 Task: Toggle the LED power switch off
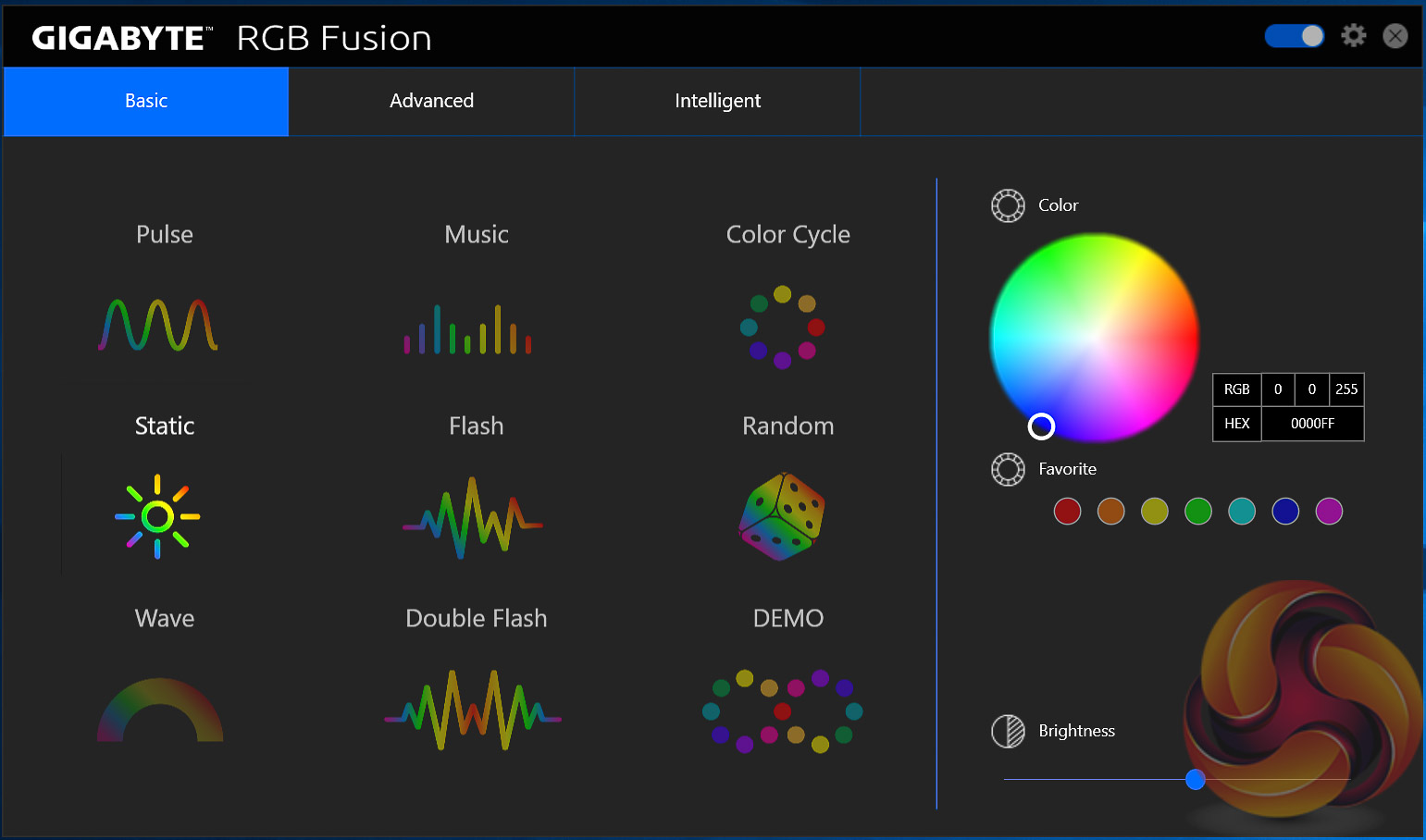pyautogui.click(x=1295, y=36)
